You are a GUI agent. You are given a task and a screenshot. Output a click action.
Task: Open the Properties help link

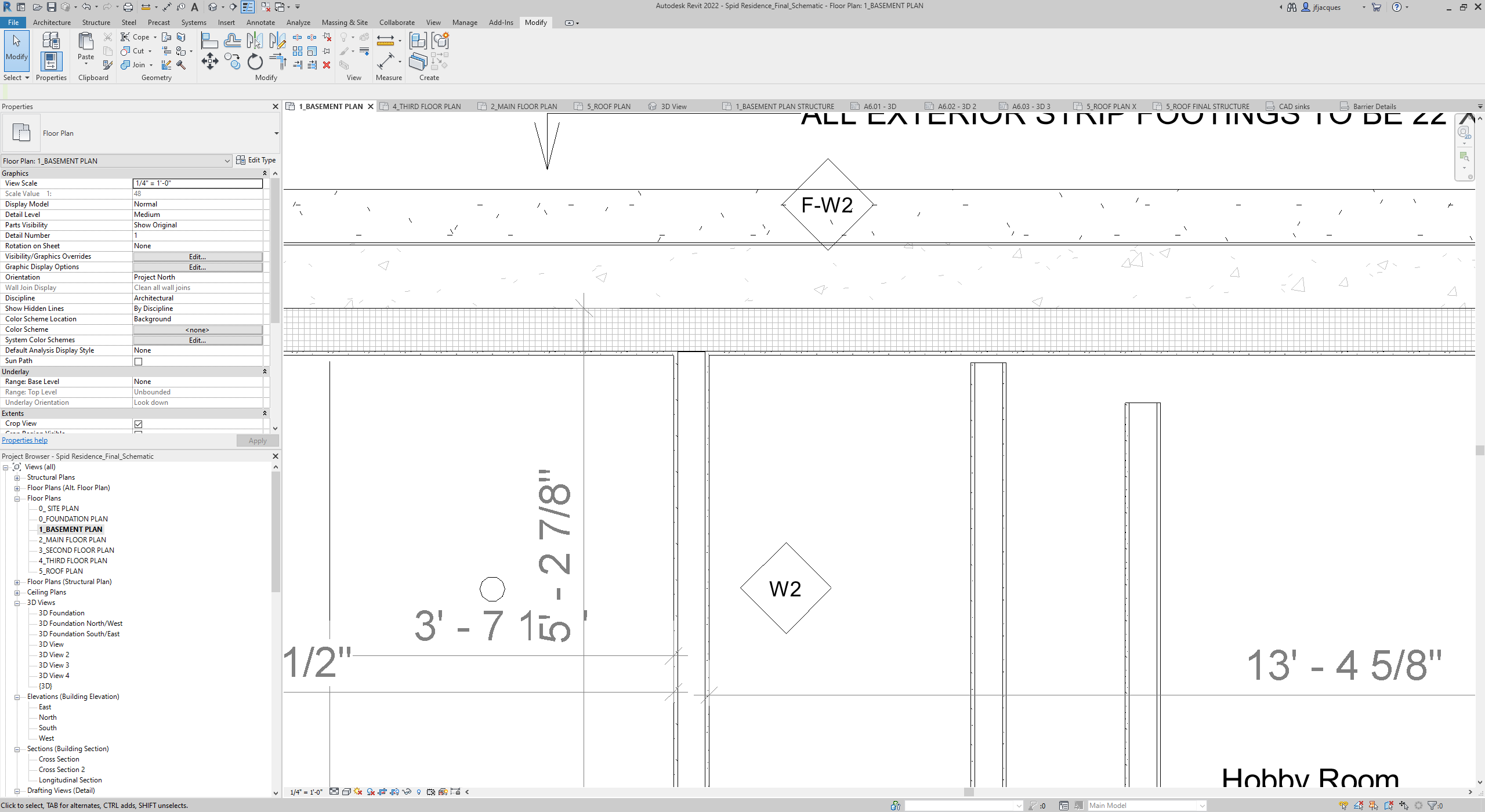(x=24, y=441)
